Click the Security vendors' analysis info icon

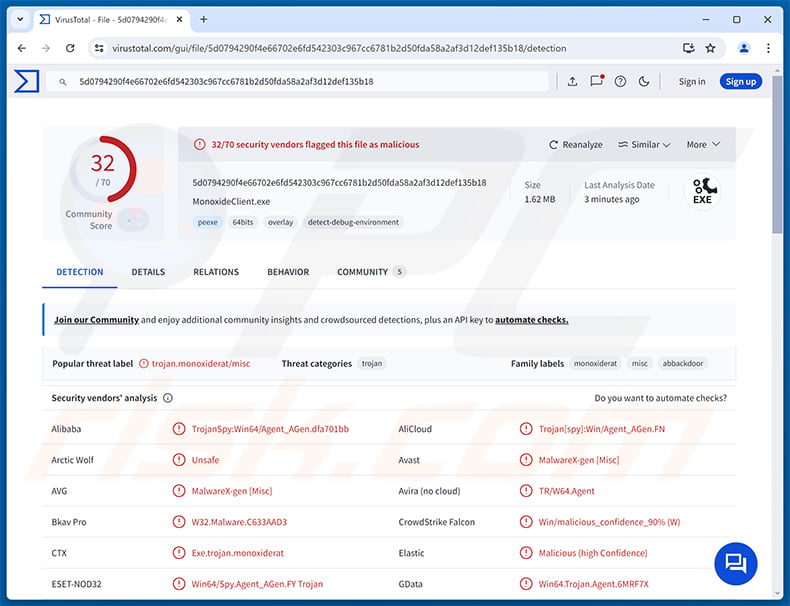tap(168, 398)
